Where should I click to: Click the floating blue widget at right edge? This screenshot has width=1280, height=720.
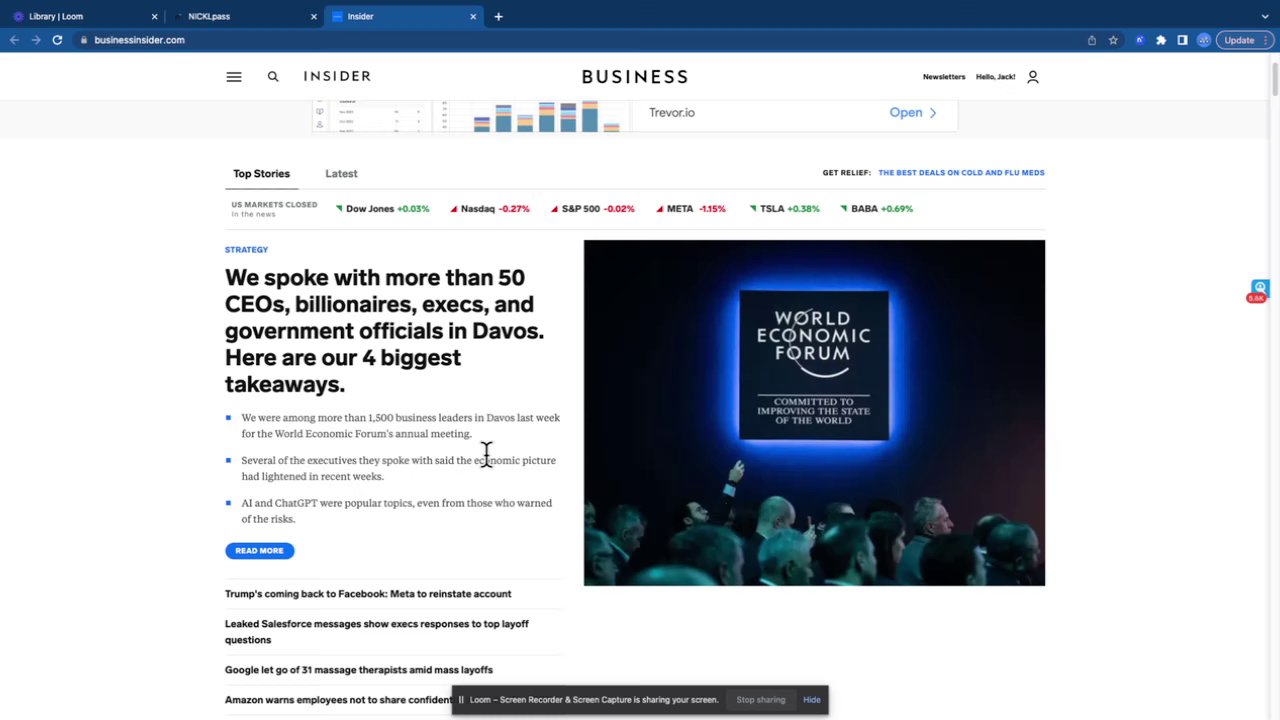click(x=1260, y=289)
